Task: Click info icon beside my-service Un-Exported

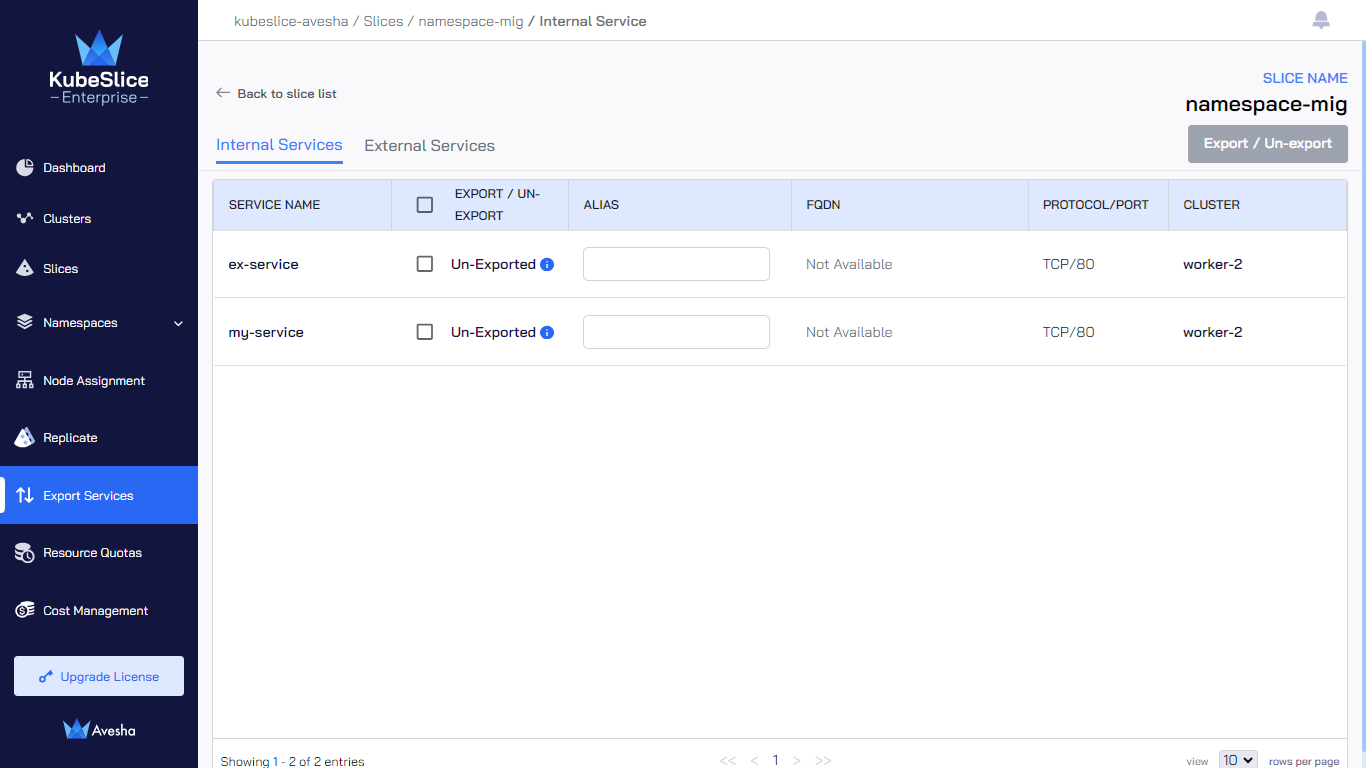Action: pyautogui.click(x=547, y=332)
